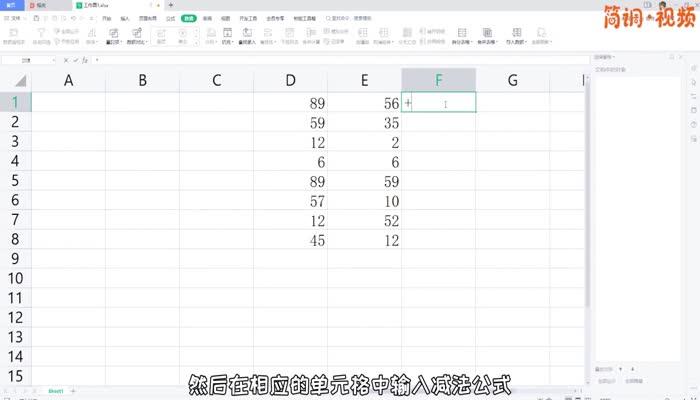Click the new tab plus icon beside 工作簿1.xlsx
Image resolution: width=700 pixels, height=400 pixels.
click(x=170, y=5)
